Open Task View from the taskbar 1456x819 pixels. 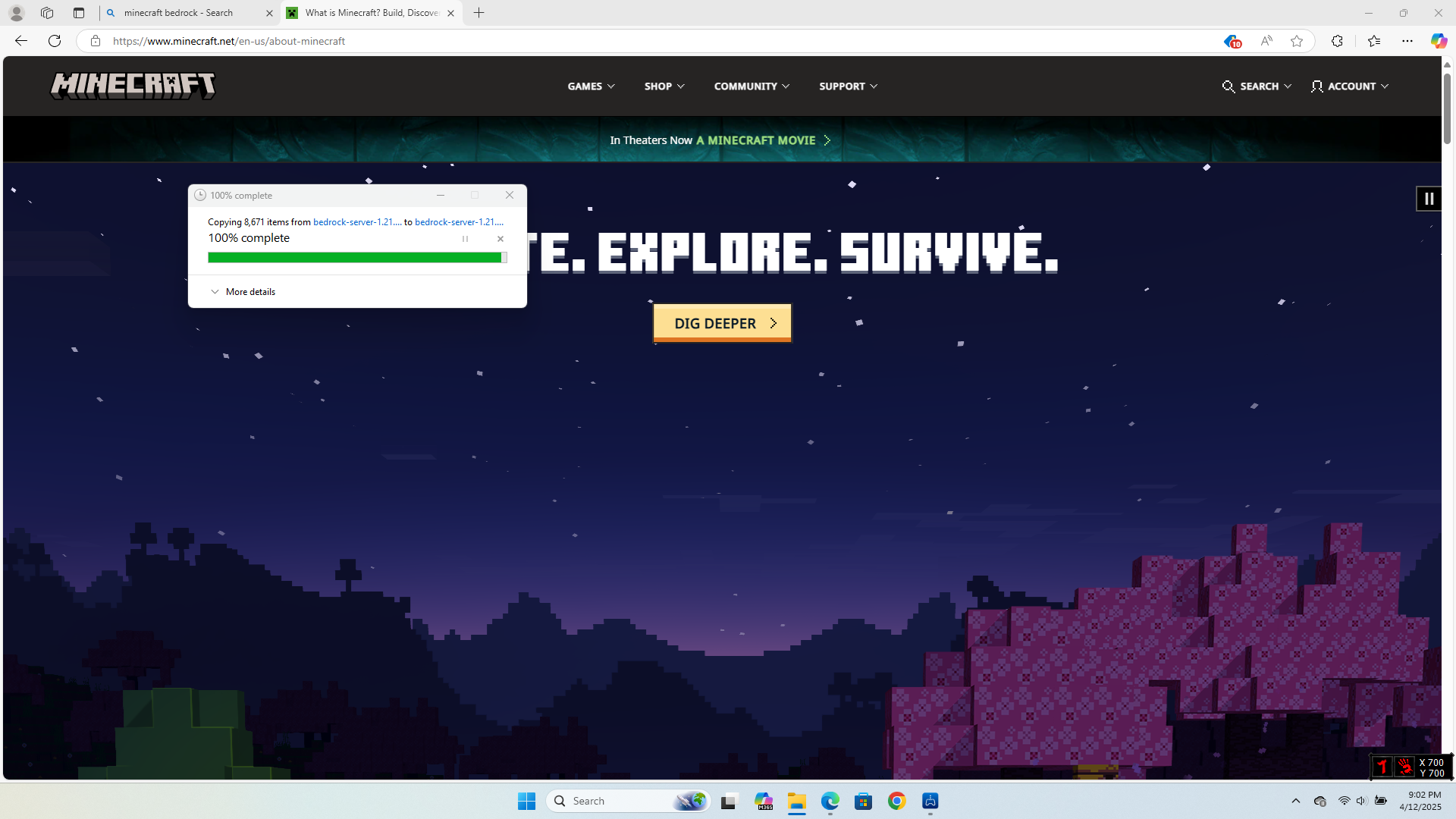point(729,801)
